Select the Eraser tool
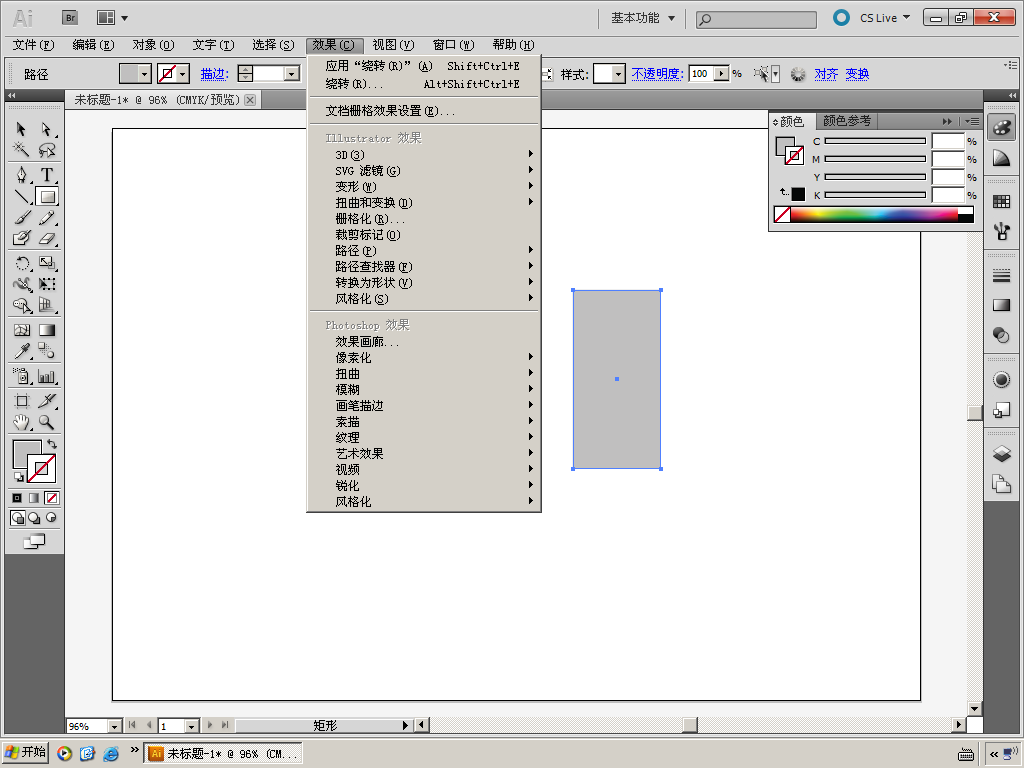1024x768 pixels. 46,238
